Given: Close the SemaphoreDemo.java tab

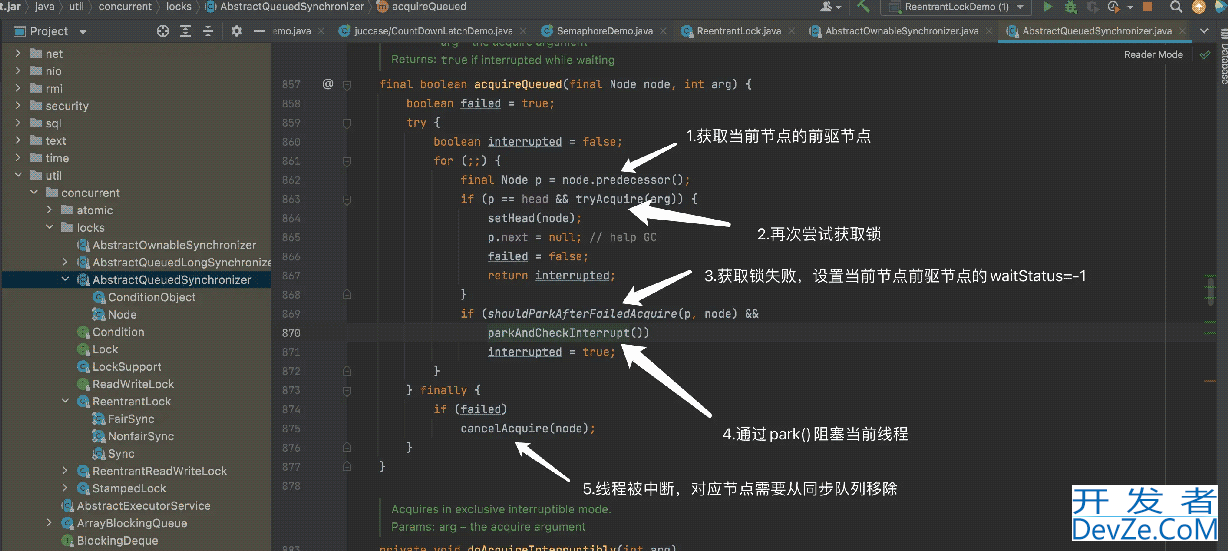Looking at the screenshot, I should coord(663,31).
